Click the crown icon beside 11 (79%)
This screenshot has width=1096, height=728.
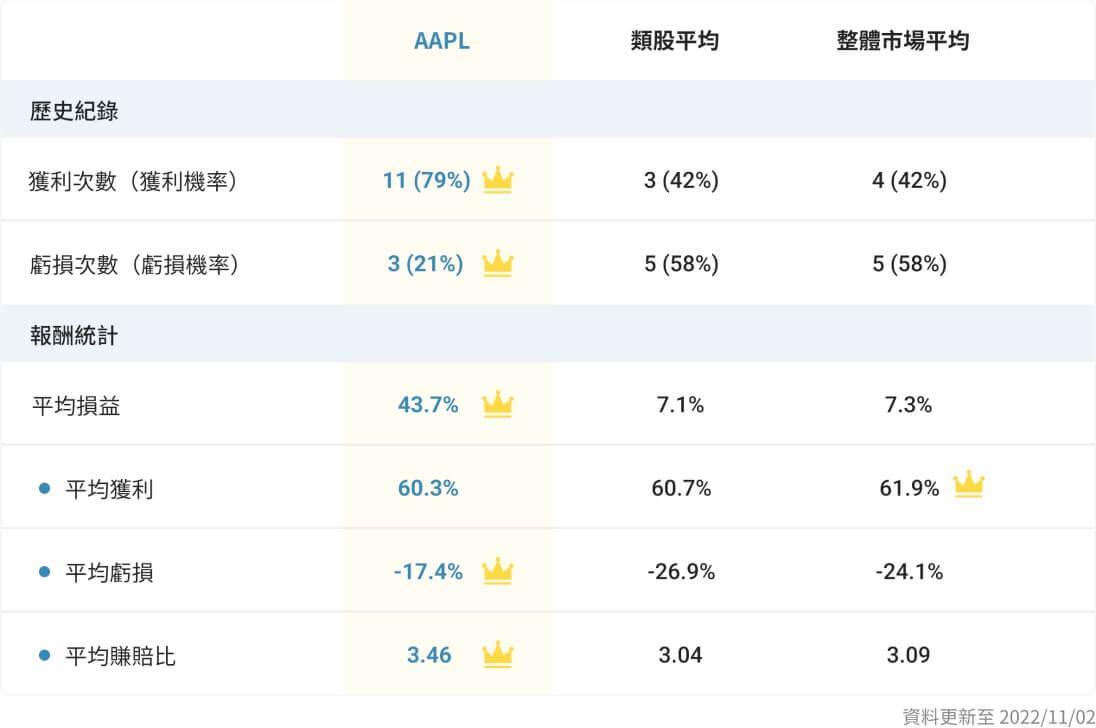(x=497, y=181)
